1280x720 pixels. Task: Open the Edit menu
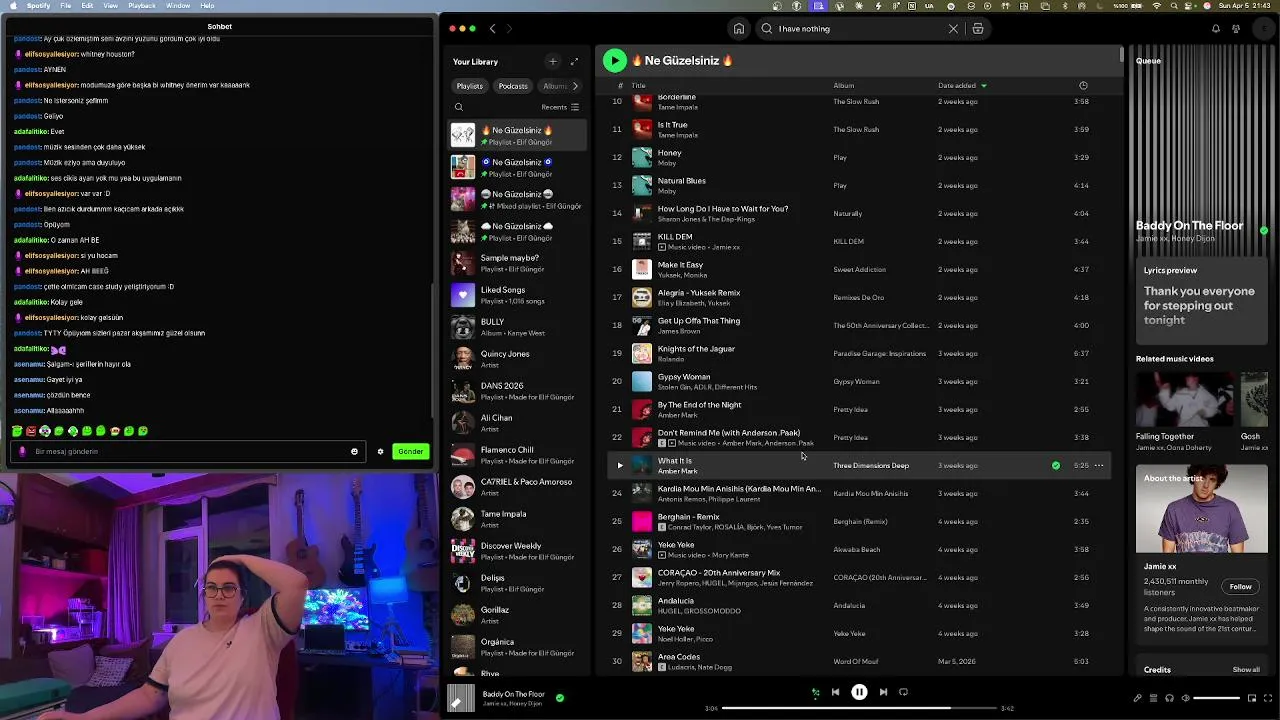click(87, 6)
